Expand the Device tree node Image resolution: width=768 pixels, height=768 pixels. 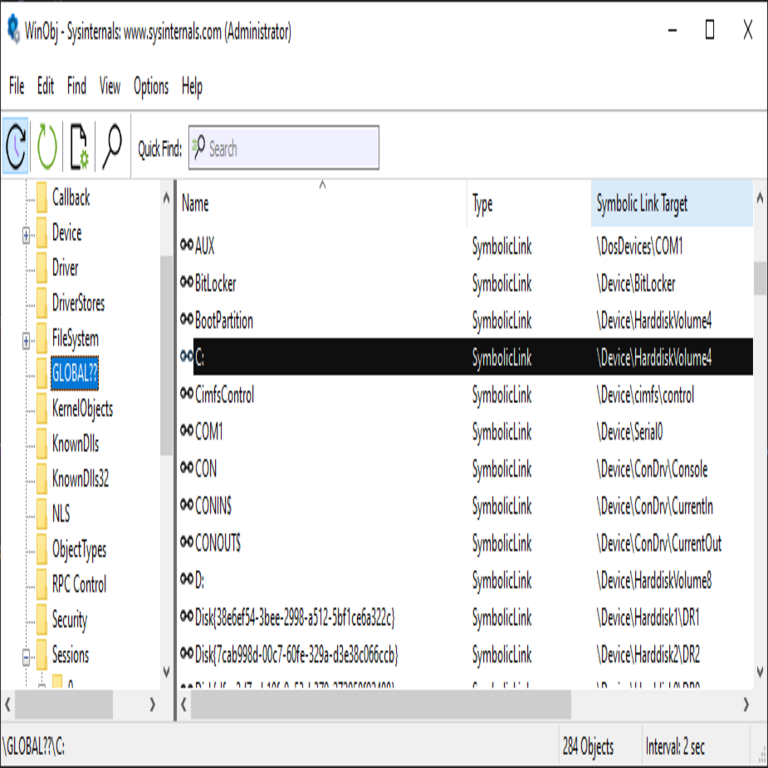pyautogui.click(x=26, y=236)
